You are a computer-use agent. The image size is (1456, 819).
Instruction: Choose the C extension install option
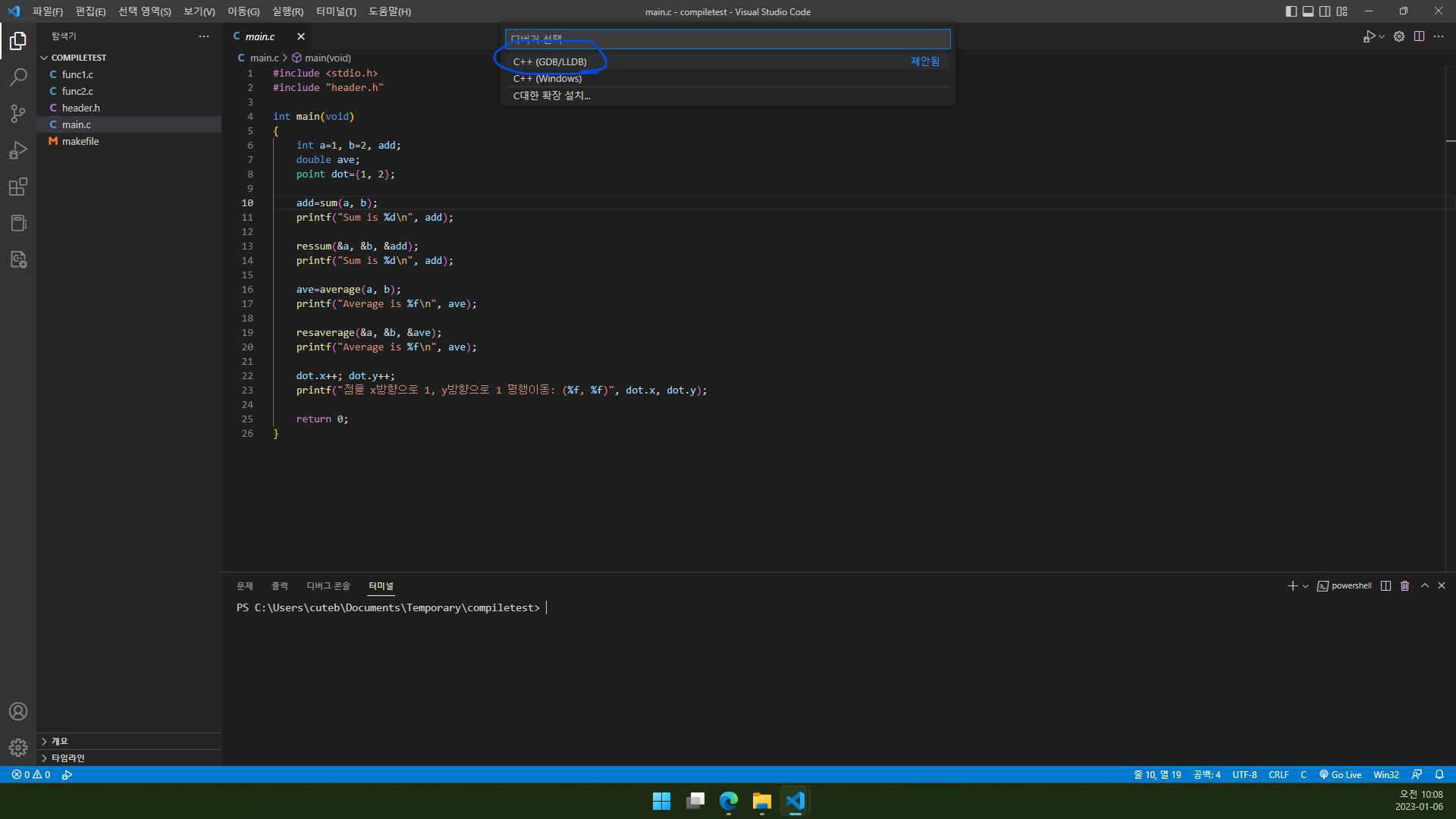coord(727,96)
